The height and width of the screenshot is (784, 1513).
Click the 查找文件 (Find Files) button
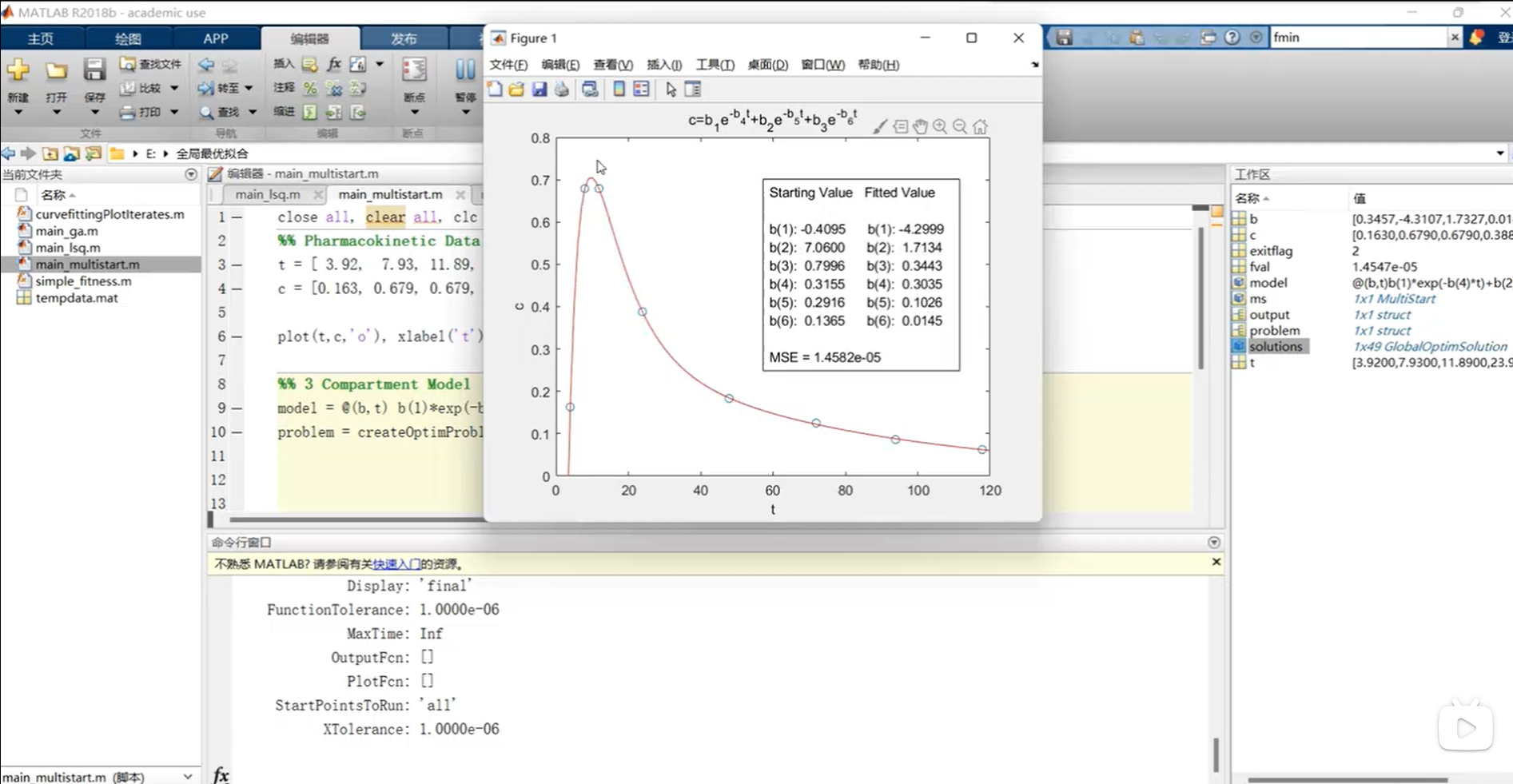[151, 64]
